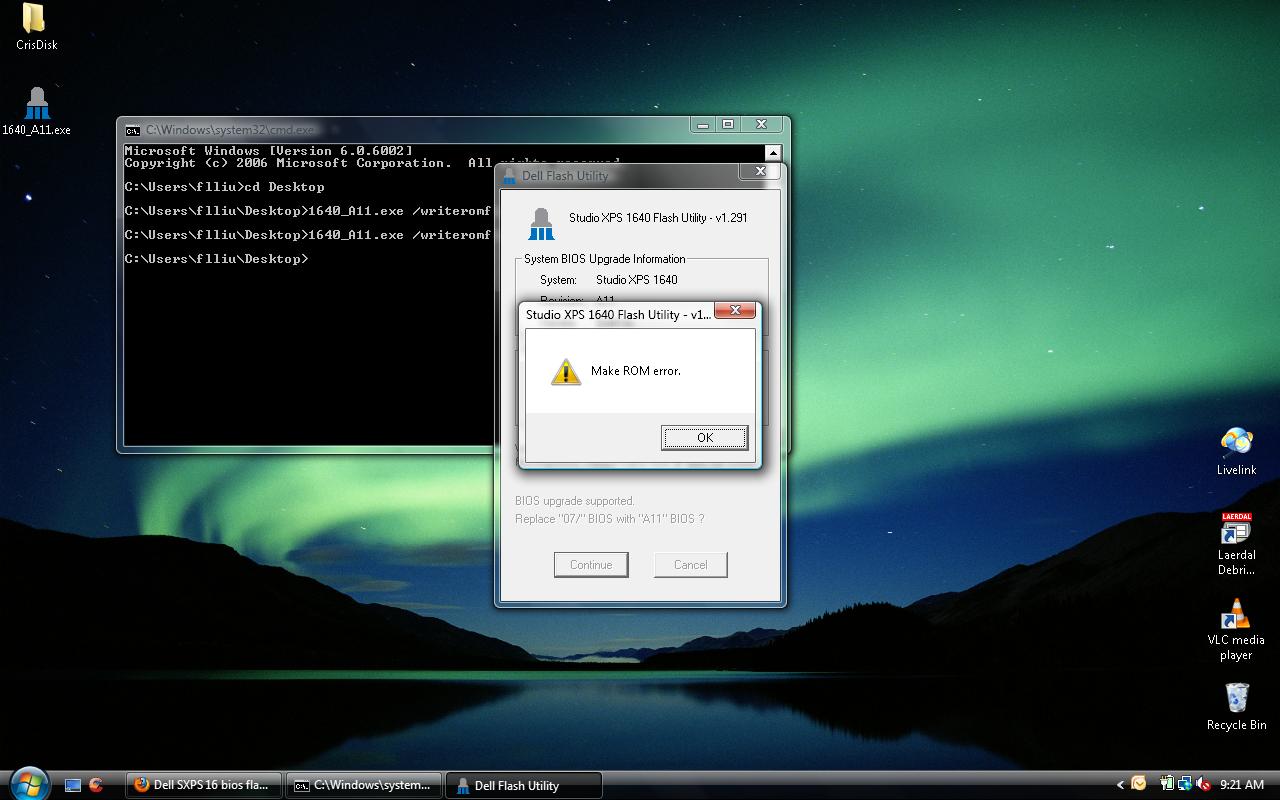The width and height of the screenshot is (1280, 800).
Task: Select the CrisDisk folder on desktop
Action: coord(36,27)
